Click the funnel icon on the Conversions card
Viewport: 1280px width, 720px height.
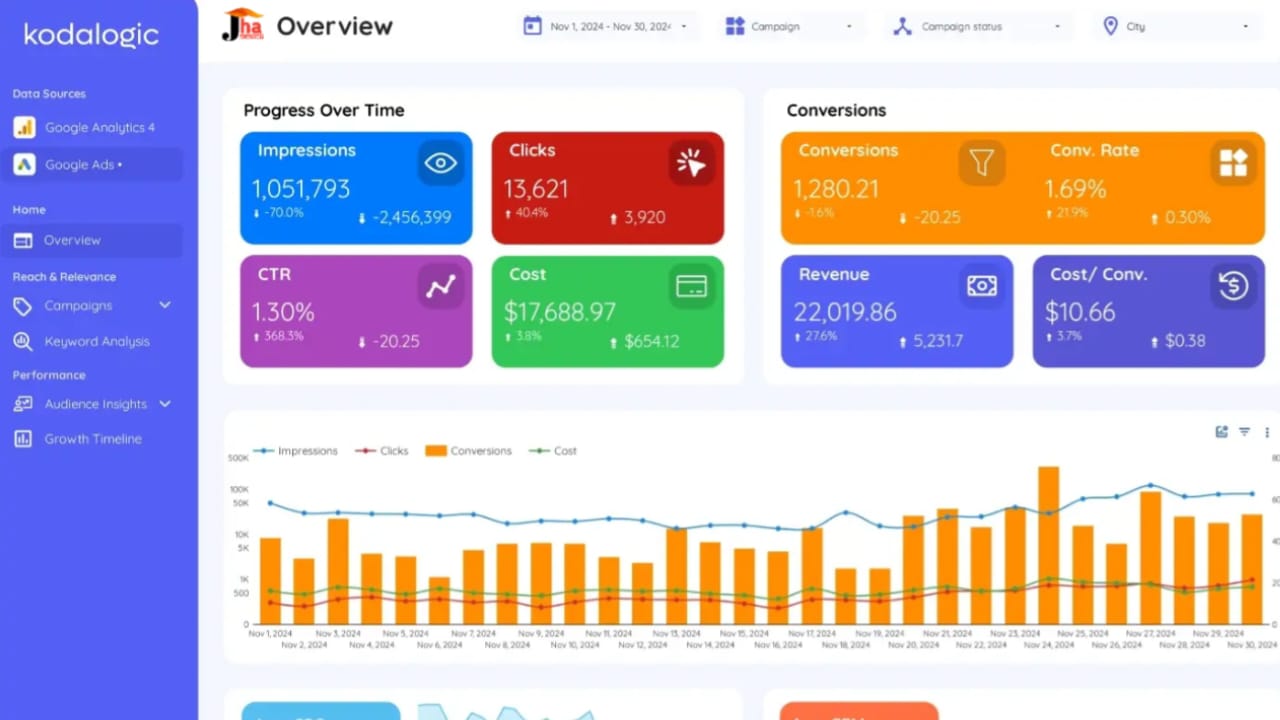982,163
